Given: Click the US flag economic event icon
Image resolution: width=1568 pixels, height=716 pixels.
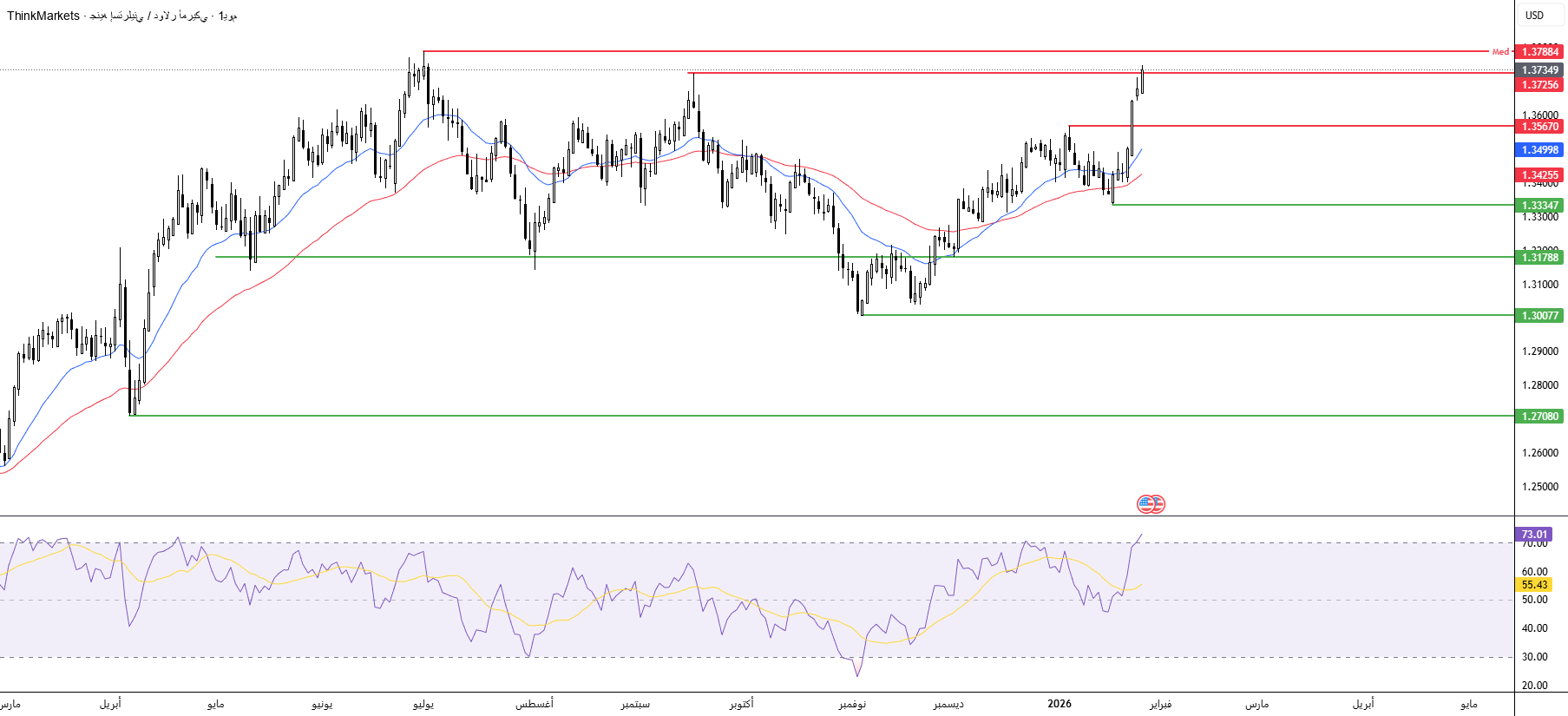Looking at the screenshot, I should click(x=1151, y=503).
